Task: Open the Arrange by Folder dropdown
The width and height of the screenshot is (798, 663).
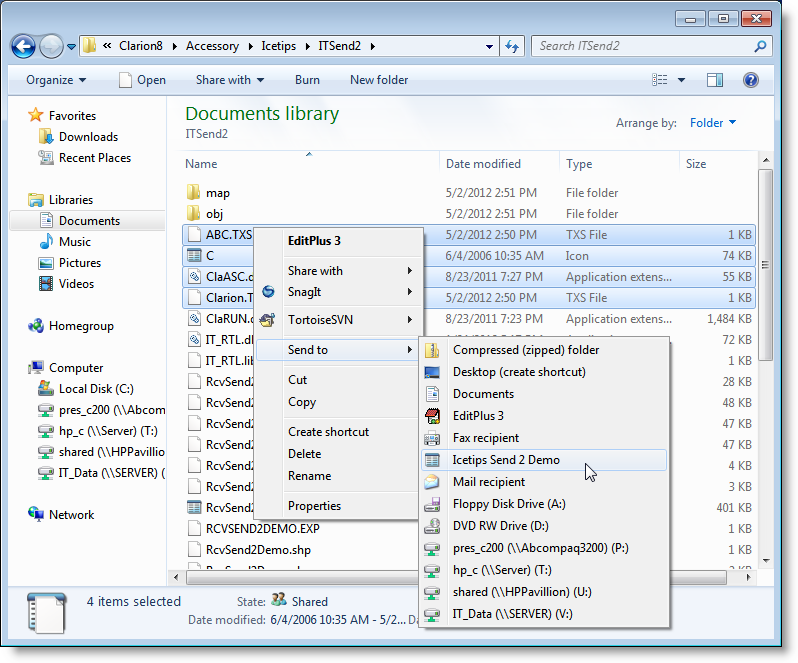Action: [x=712, y=123]
